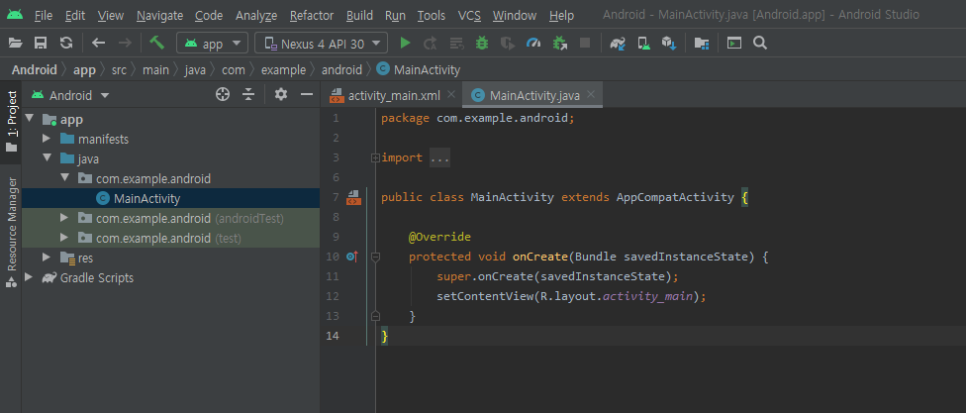Viewport: 966px width, 413px height.
Task: Expand com.example.android (test) arrow
Action: [64, 237]
